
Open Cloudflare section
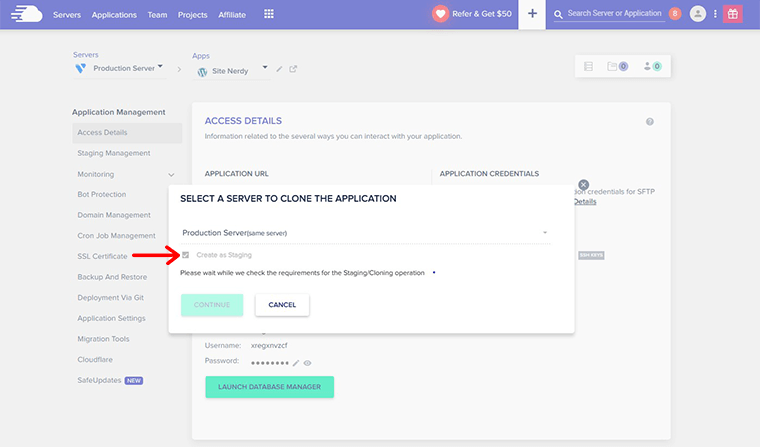[x=95, y=360]
